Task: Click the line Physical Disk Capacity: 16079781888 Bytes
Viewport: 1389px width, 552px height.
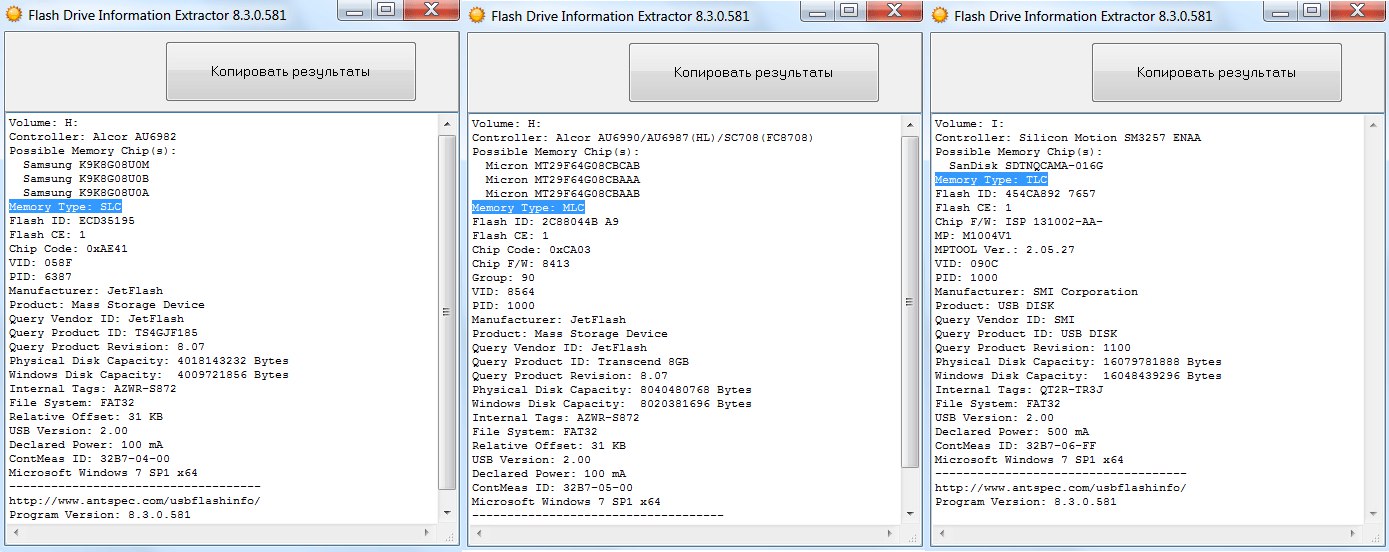Action: click(x=1078, y=360)
